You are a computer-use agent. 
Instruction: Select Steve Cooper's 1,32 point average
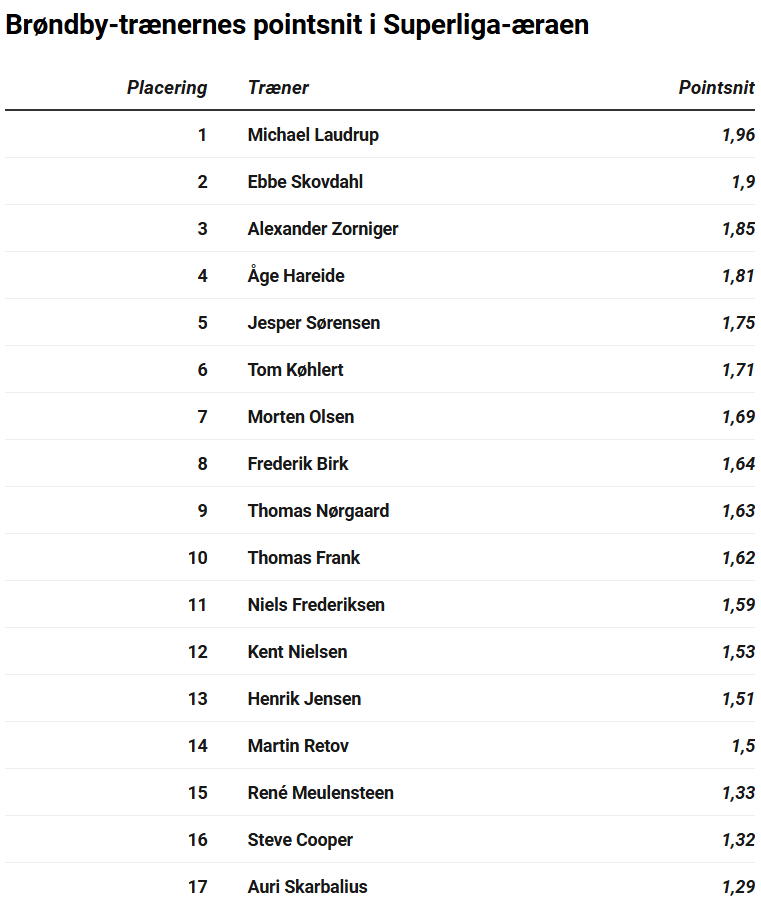click(x=739, y=840)
